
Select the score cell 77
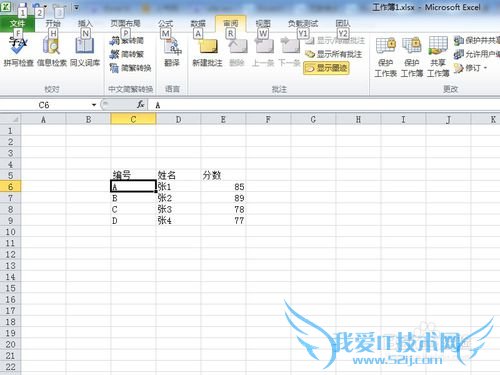coord(223,220)
